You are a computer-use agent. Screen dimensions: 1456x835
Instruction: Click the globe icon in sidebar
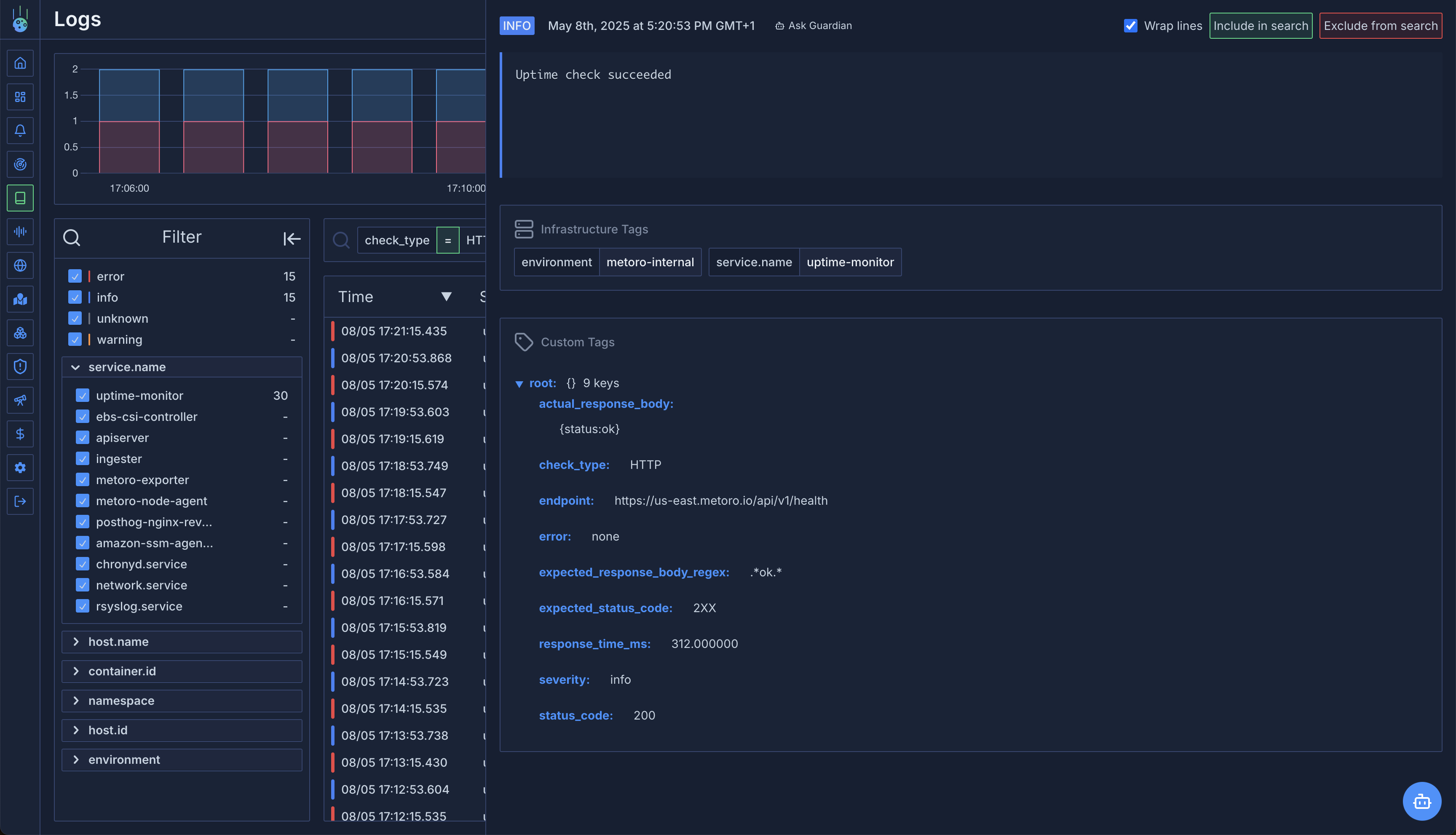[x=20, y=265]
